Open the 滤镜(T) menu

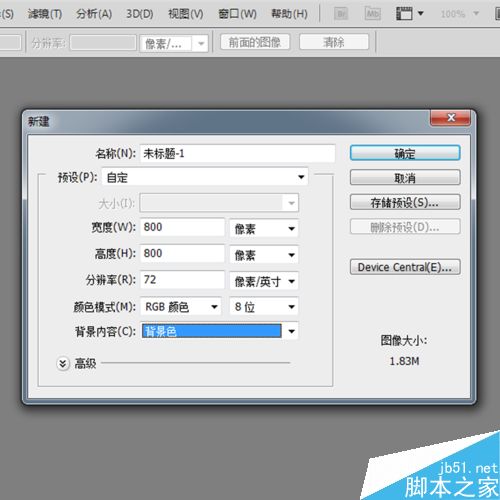(45, 14)
